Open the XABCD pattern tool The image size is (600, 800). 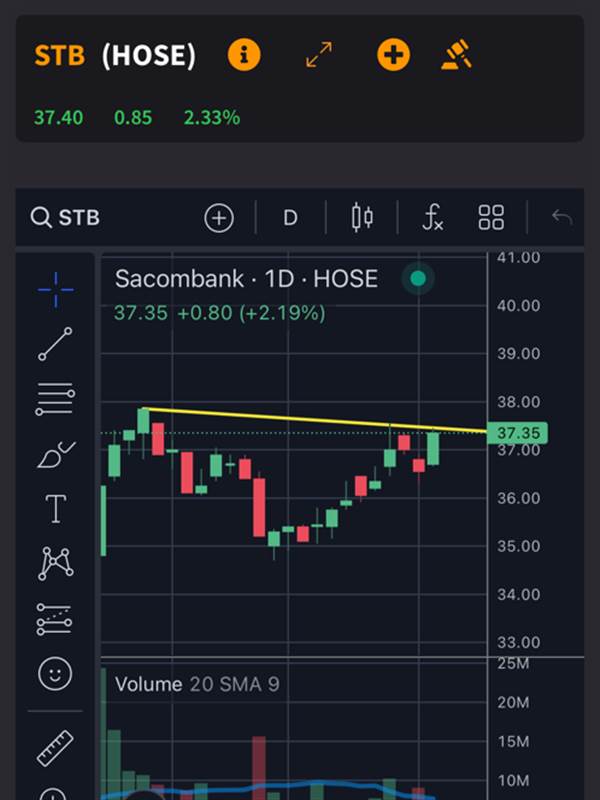click(56, 564)
